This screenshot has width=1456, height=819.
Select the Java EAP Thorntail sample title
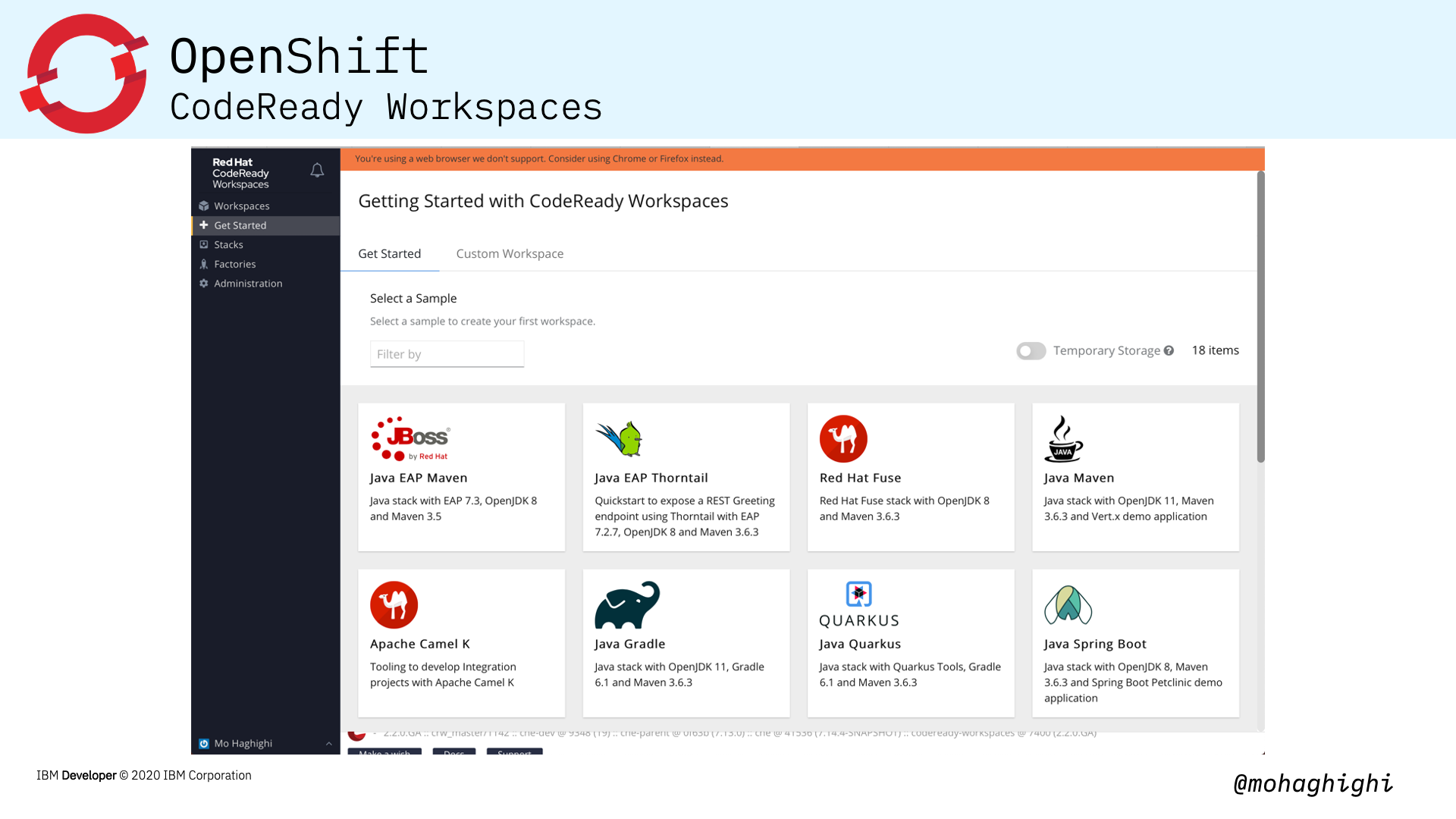(x=651, y=478)
